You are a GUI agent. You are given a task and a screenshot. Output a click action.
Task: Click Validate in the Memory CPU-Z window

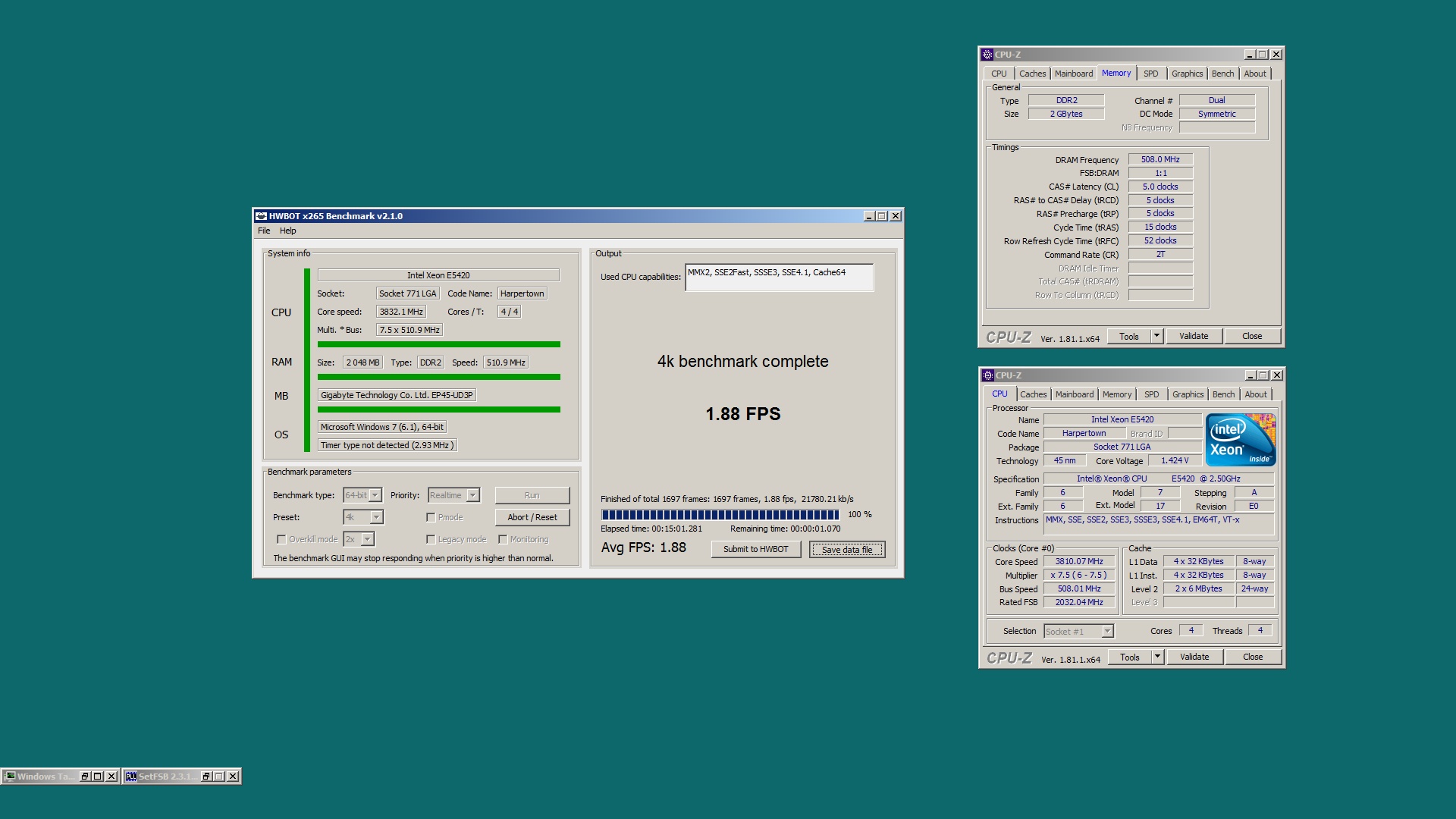[1194, 336]
